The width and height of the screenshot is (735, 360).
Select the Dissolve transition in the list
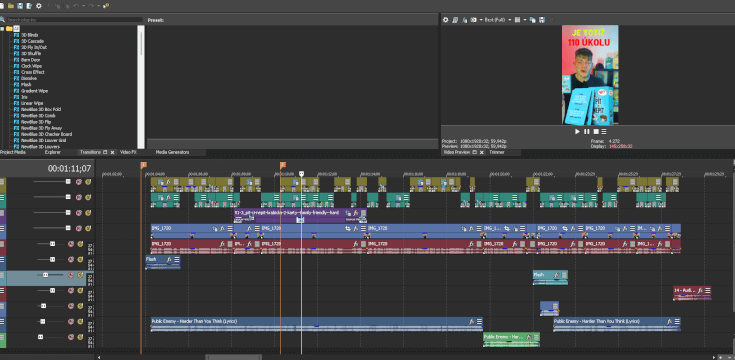coord(25,78)
